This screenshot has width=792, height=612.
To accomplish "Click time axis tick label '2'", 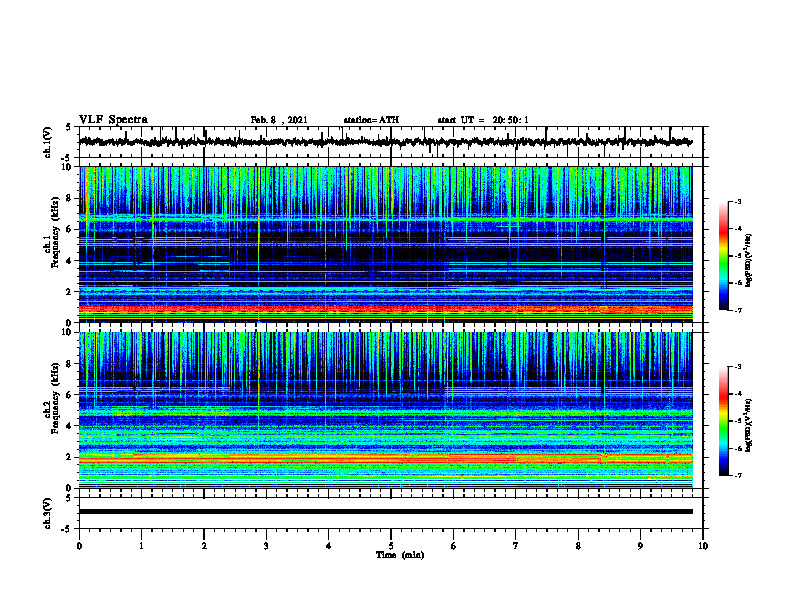I will (204, 546).
